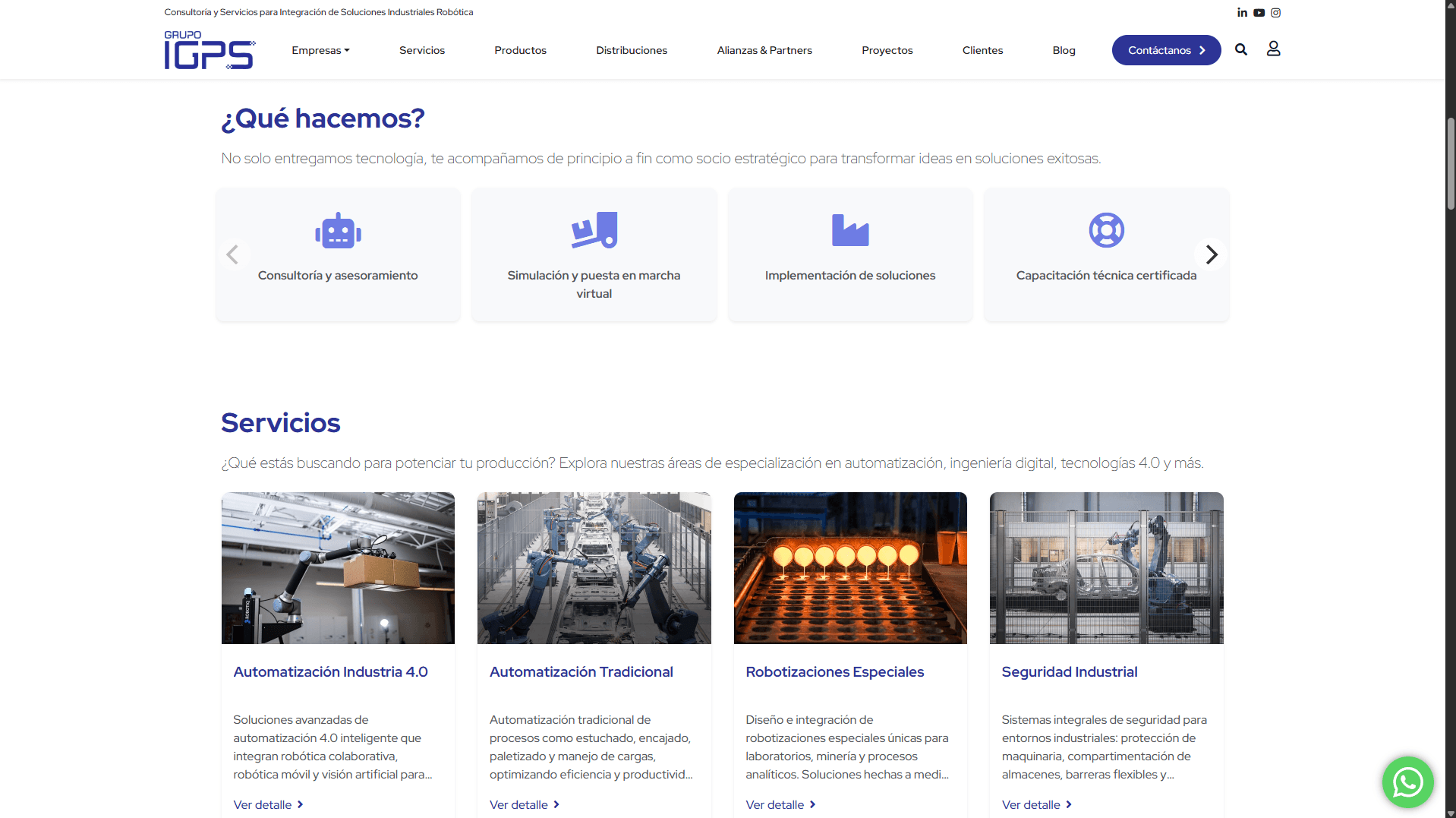
Task: Ver detalle for Seguridad Industrial
Action: tap(1037, 804)
